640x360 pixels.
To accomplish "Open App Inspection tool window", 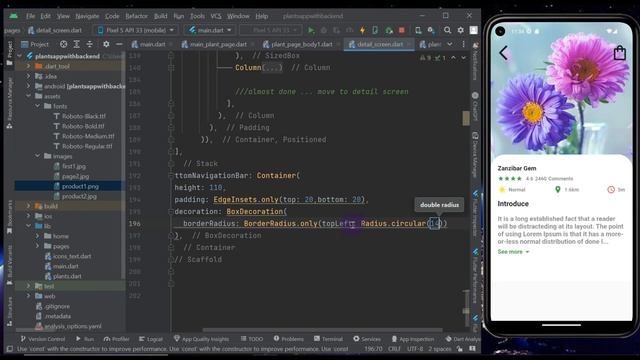I will click(413, 339).
